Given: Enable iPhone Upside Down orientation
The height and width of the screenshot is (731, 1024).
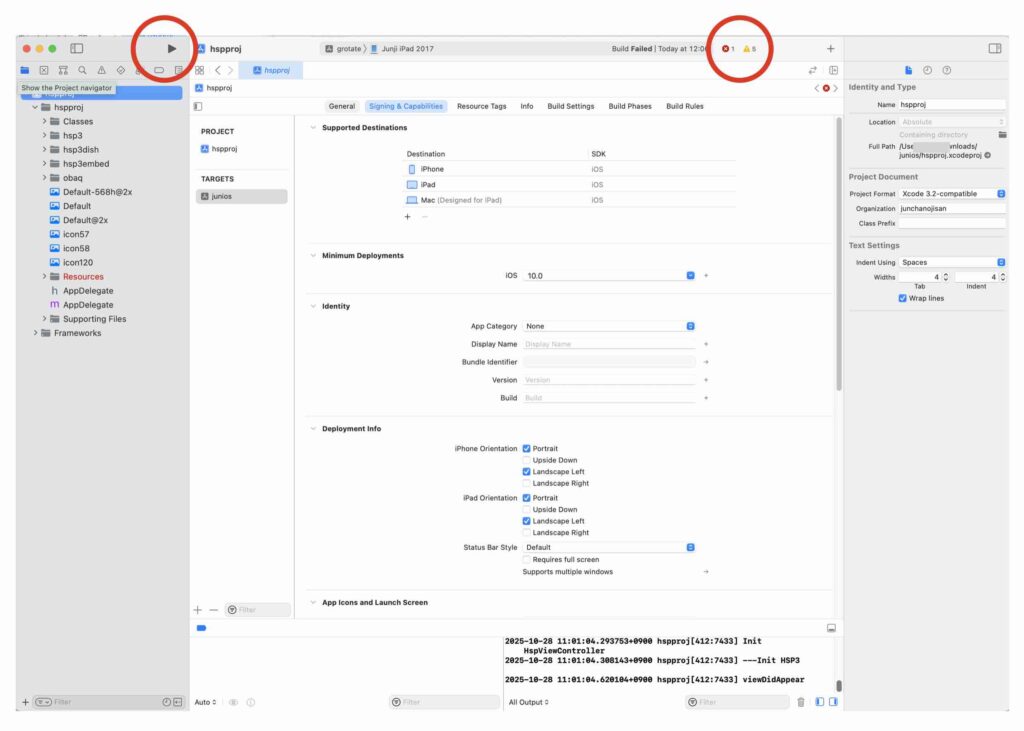Looking at the screenshot, I should pyautogui.click(x=527, y=460).
